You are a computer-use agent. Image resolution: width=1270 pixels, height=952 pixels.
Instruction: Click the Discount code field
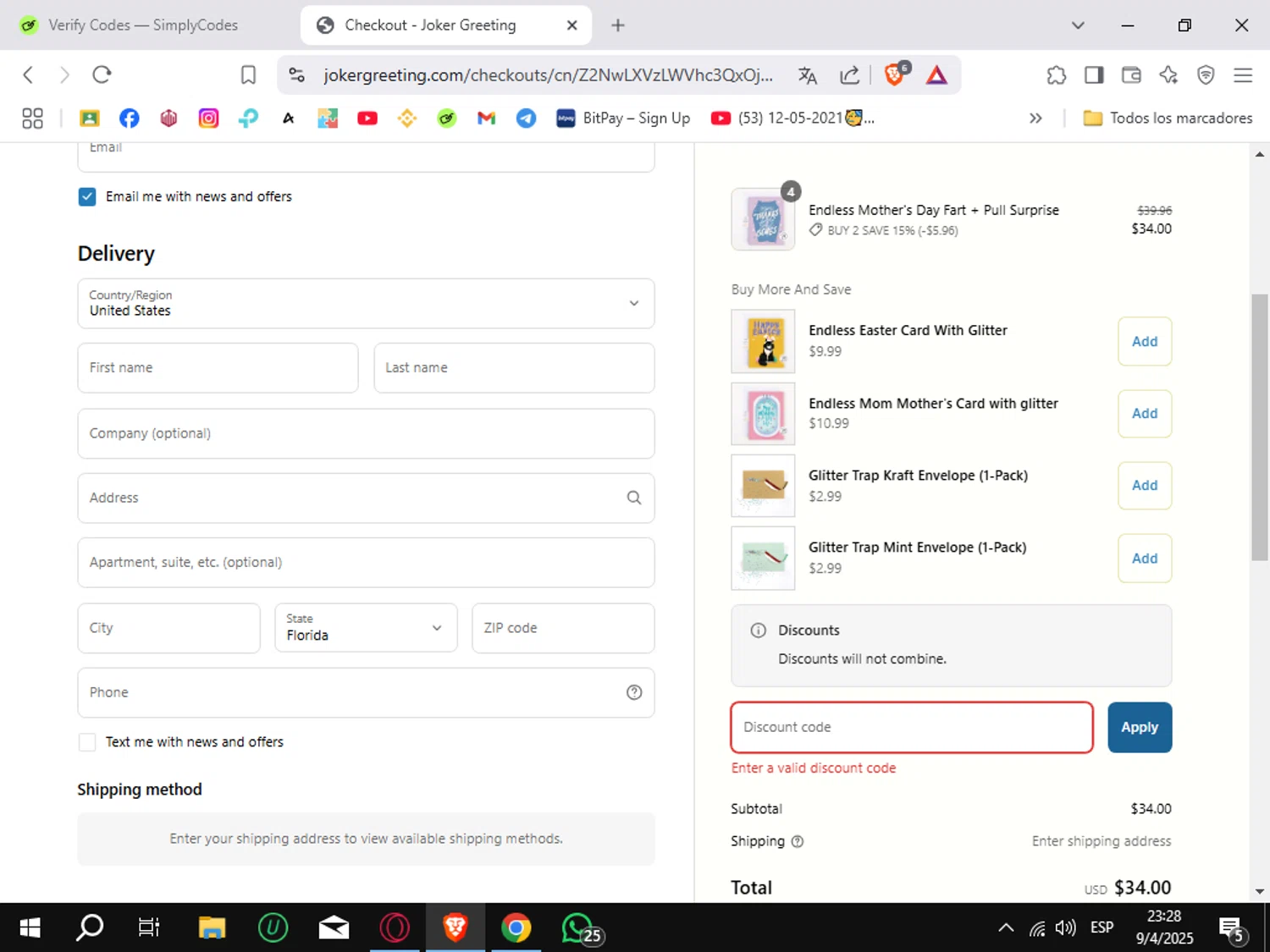(x=912, y=728)
